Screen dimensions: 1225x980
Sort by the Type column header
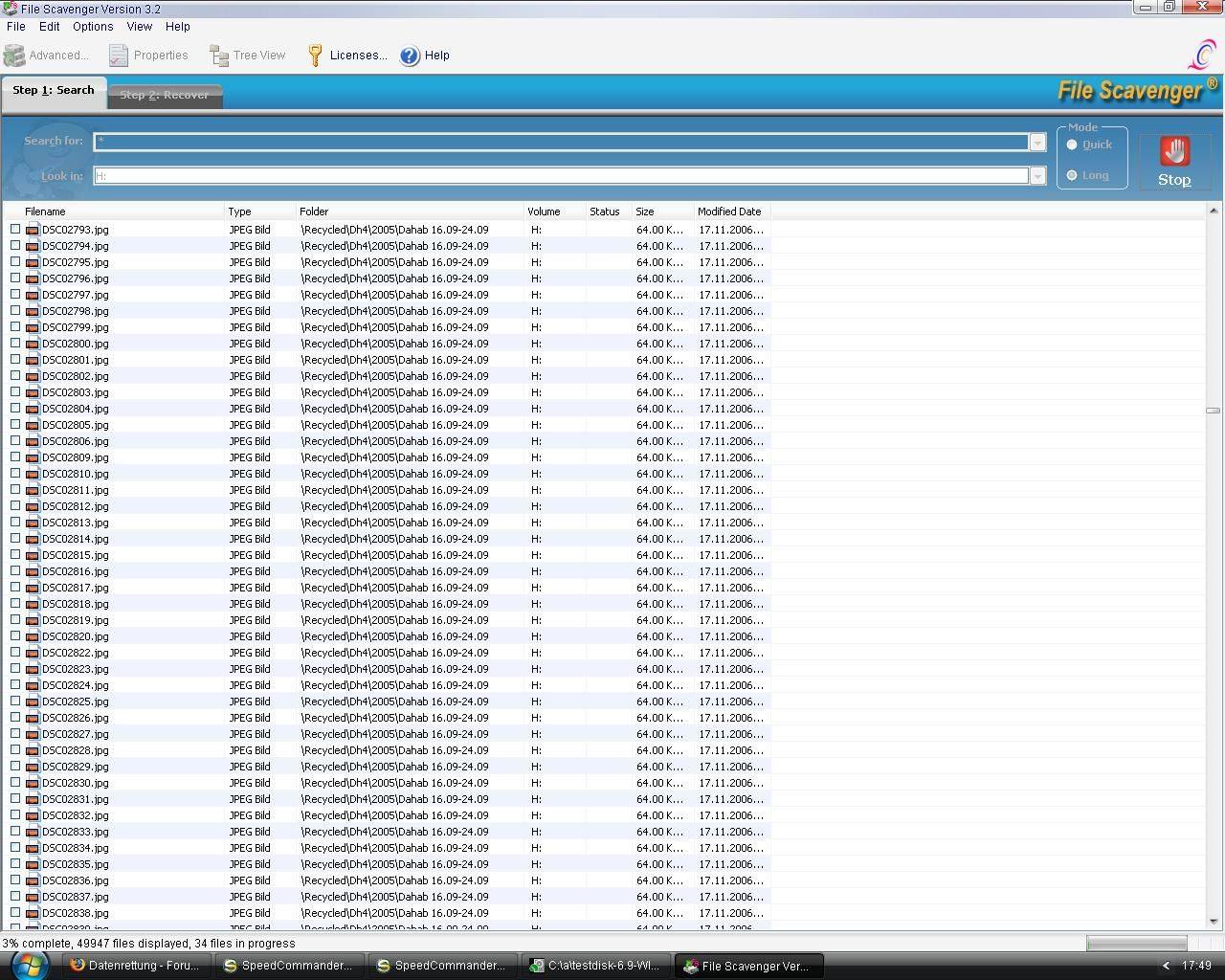pos(259,212)
